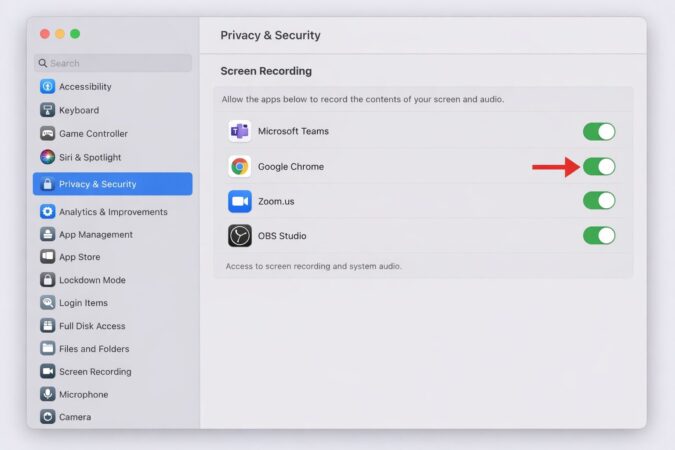
Task: Open Login Items settings
Action: pos(83,303)
